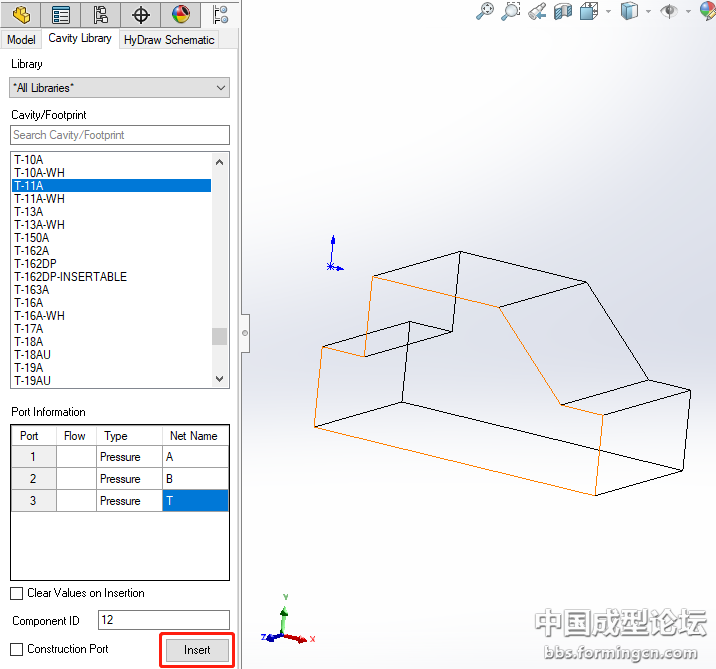This screenshot has width=716, height=669.
Task: Expand the View Orientation dropdown arrow
Action: pyautogui.click(x=608, y=12)
